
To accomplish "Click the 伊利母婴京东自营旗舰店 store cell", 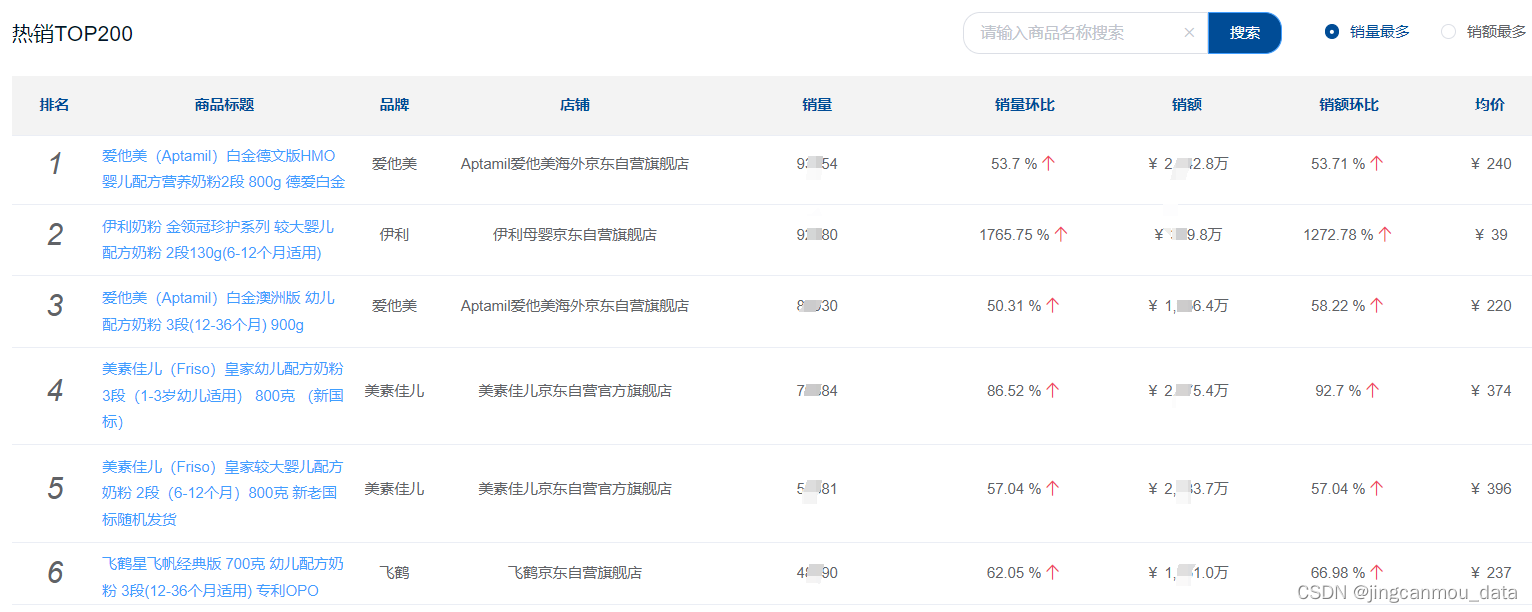I will (x=575, y=235).
